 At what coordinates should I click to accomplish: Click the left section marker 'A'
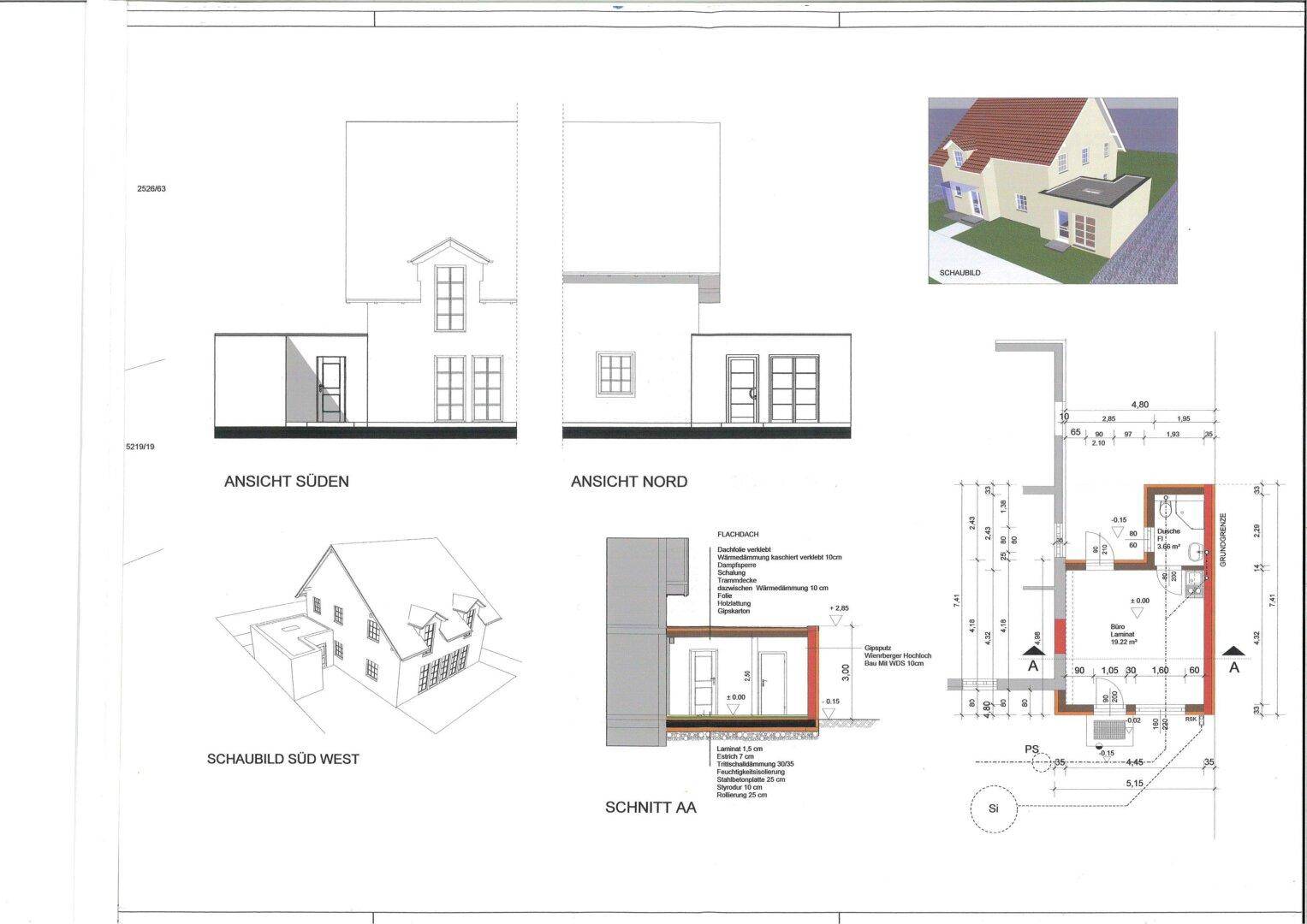click(1033, 660)
